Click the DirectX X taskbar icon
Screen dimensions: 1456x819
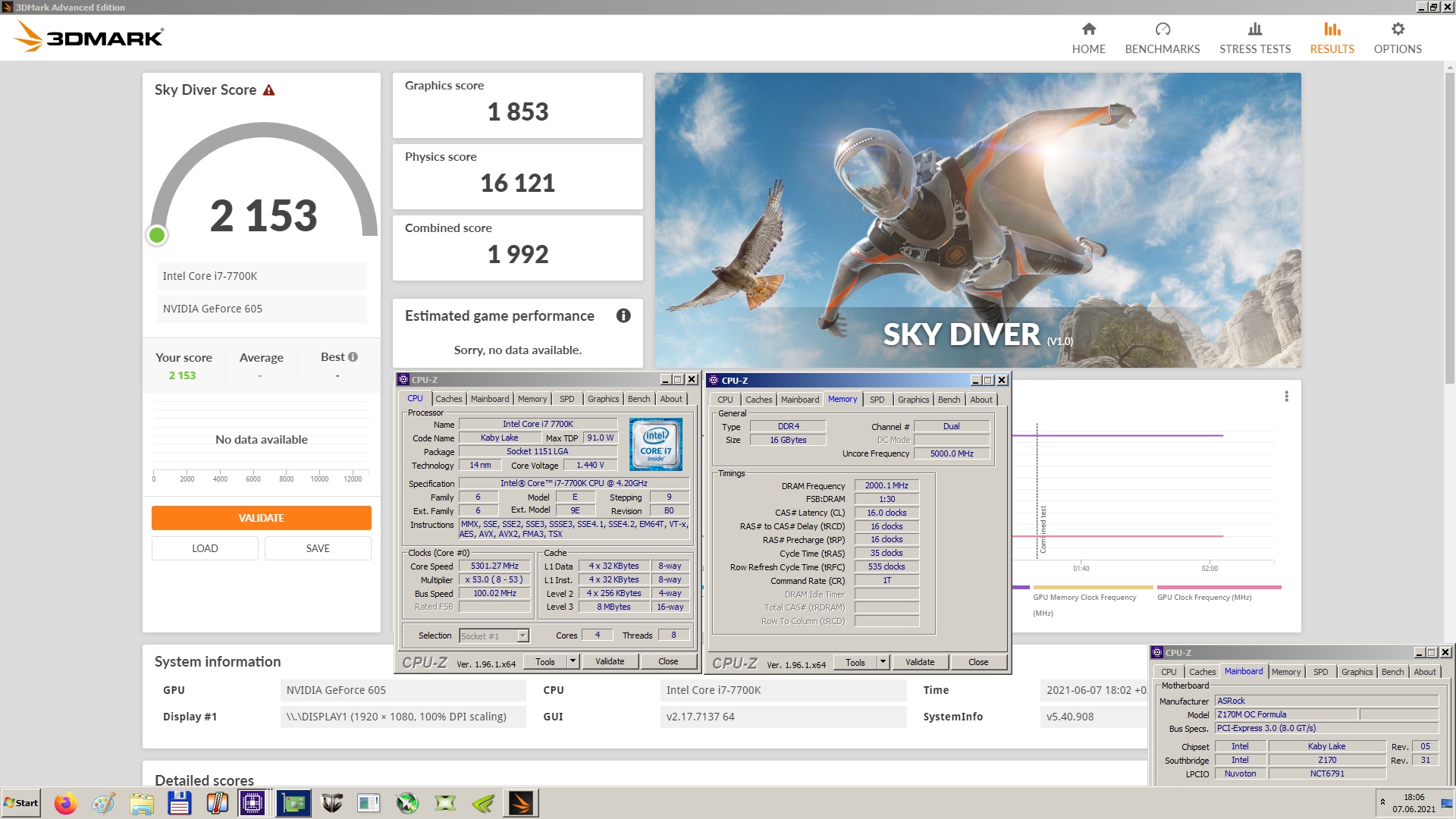point(445,803)
